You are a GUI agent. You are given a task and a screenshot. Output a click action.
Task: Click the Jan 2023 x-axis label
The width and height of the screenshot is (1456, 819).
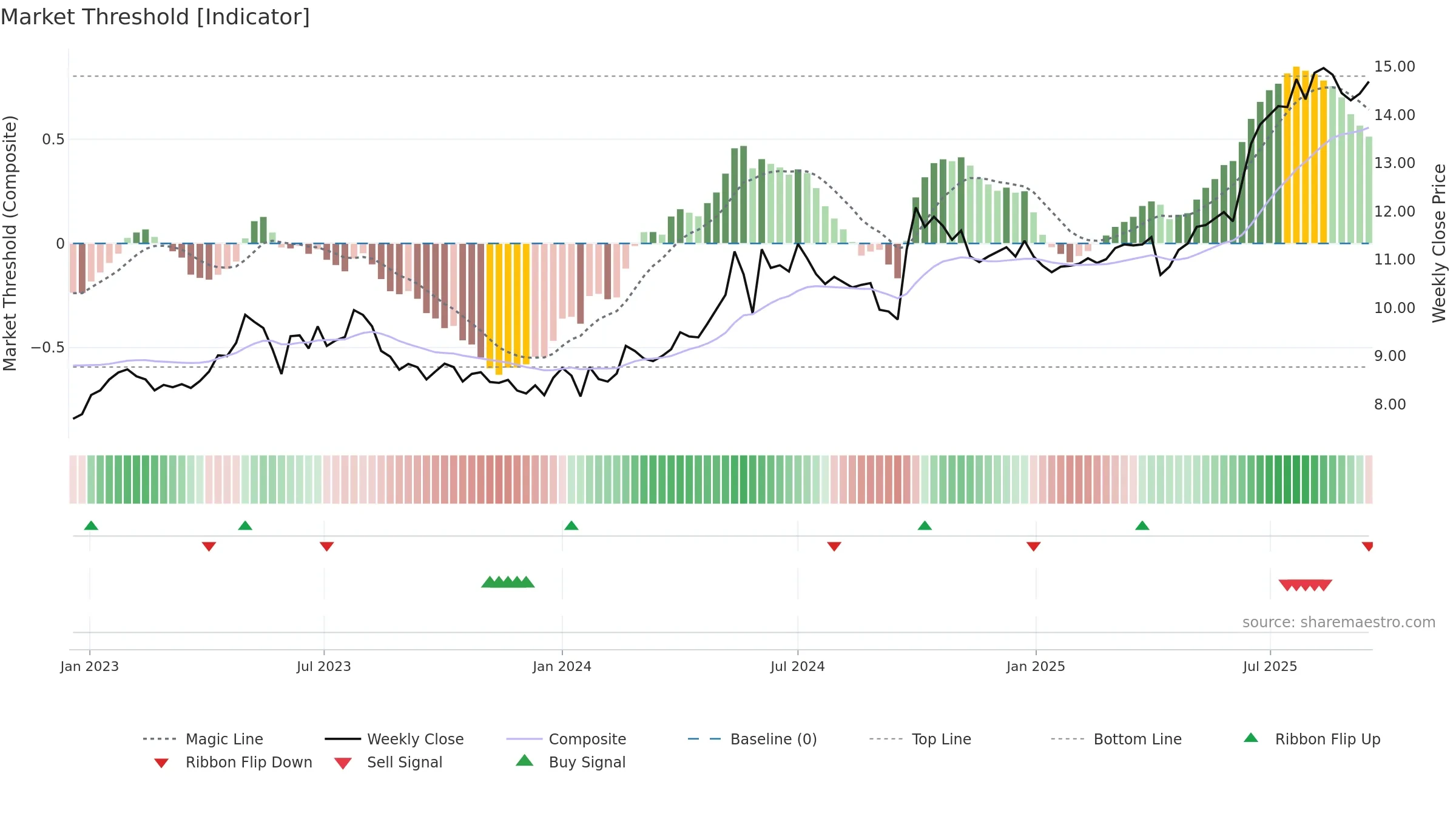coord(90,666)
